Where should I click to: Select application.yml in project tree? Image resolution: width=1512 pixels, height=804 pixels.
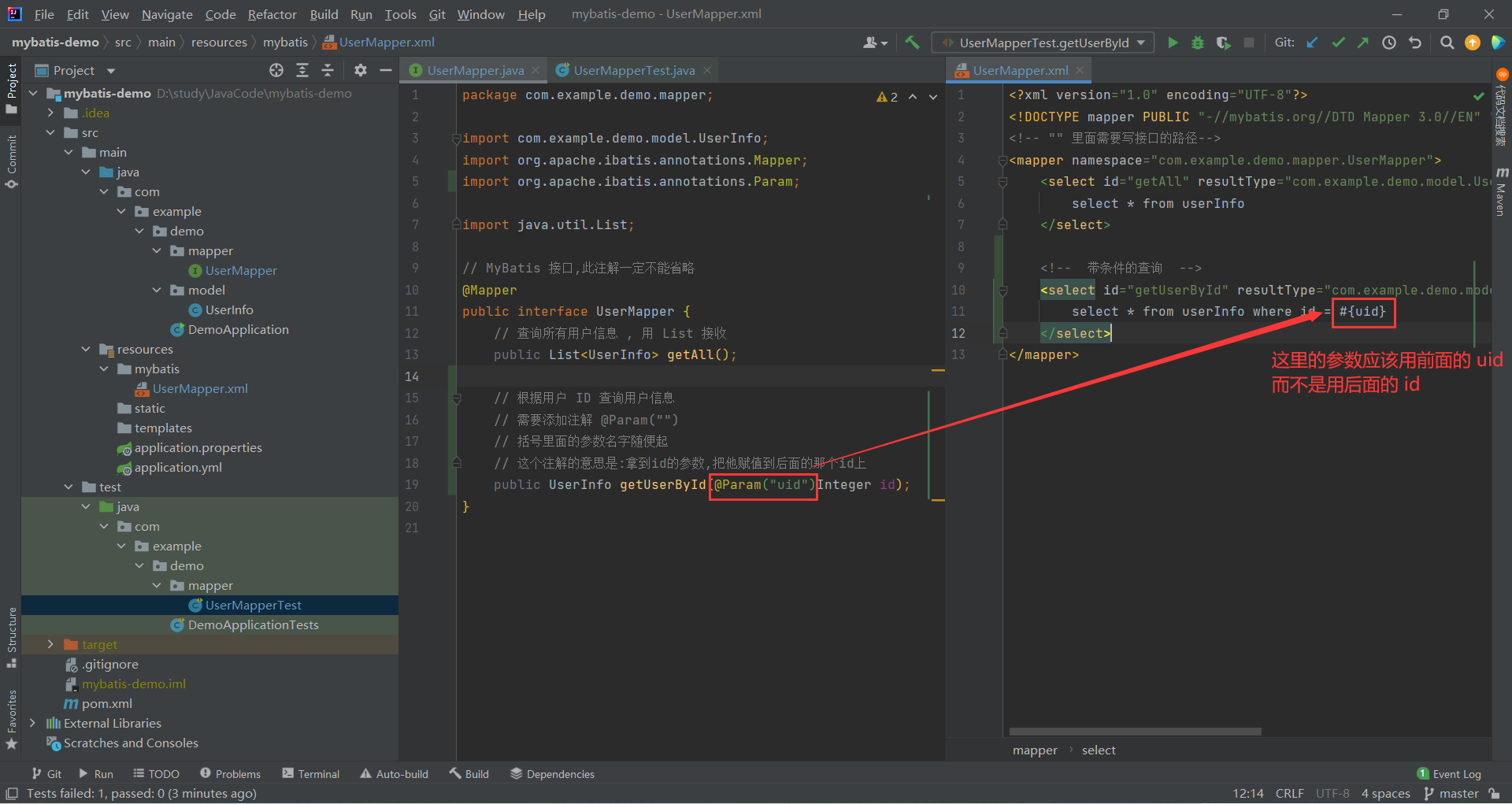178,467
